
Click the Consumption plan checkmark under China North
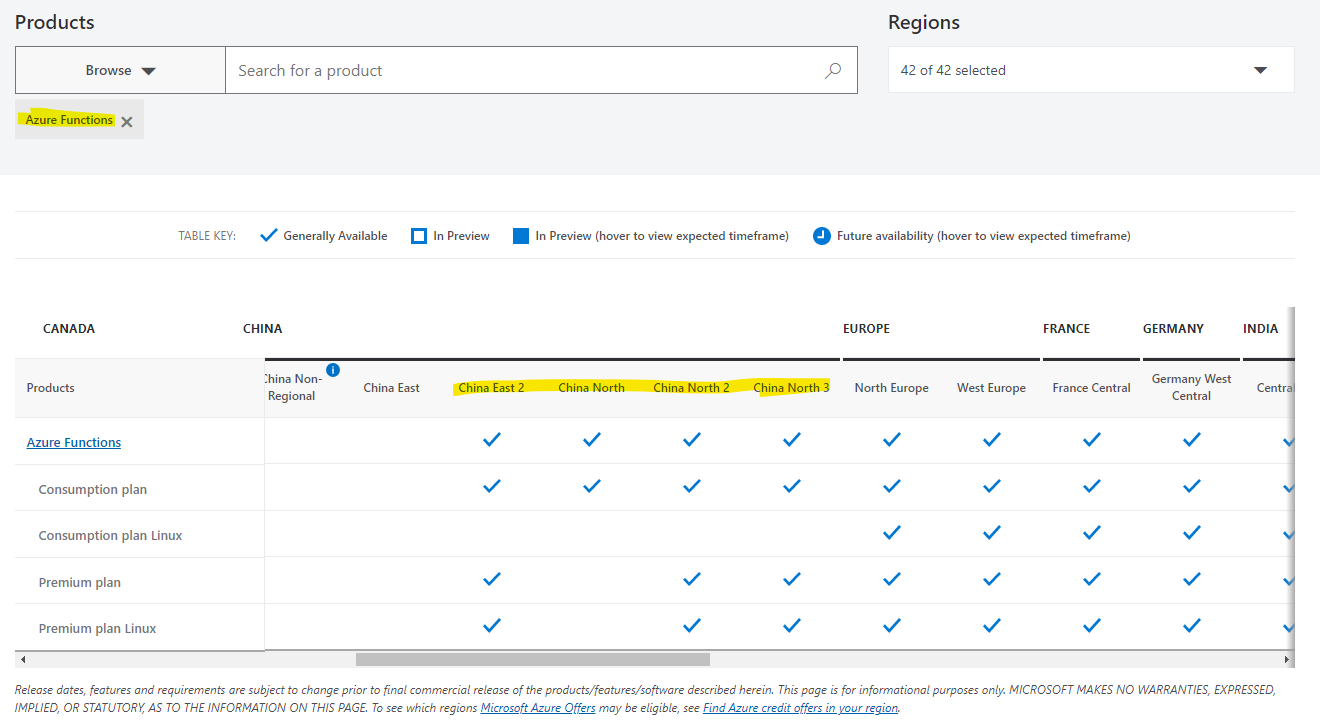591,485
